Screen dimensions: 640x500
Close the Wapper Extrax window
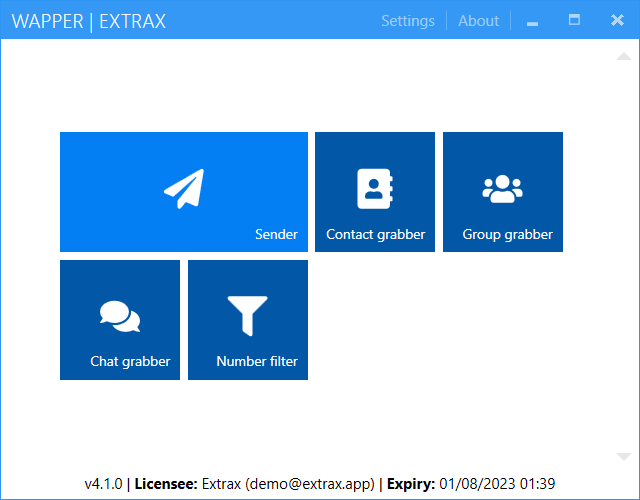(617, 20)
